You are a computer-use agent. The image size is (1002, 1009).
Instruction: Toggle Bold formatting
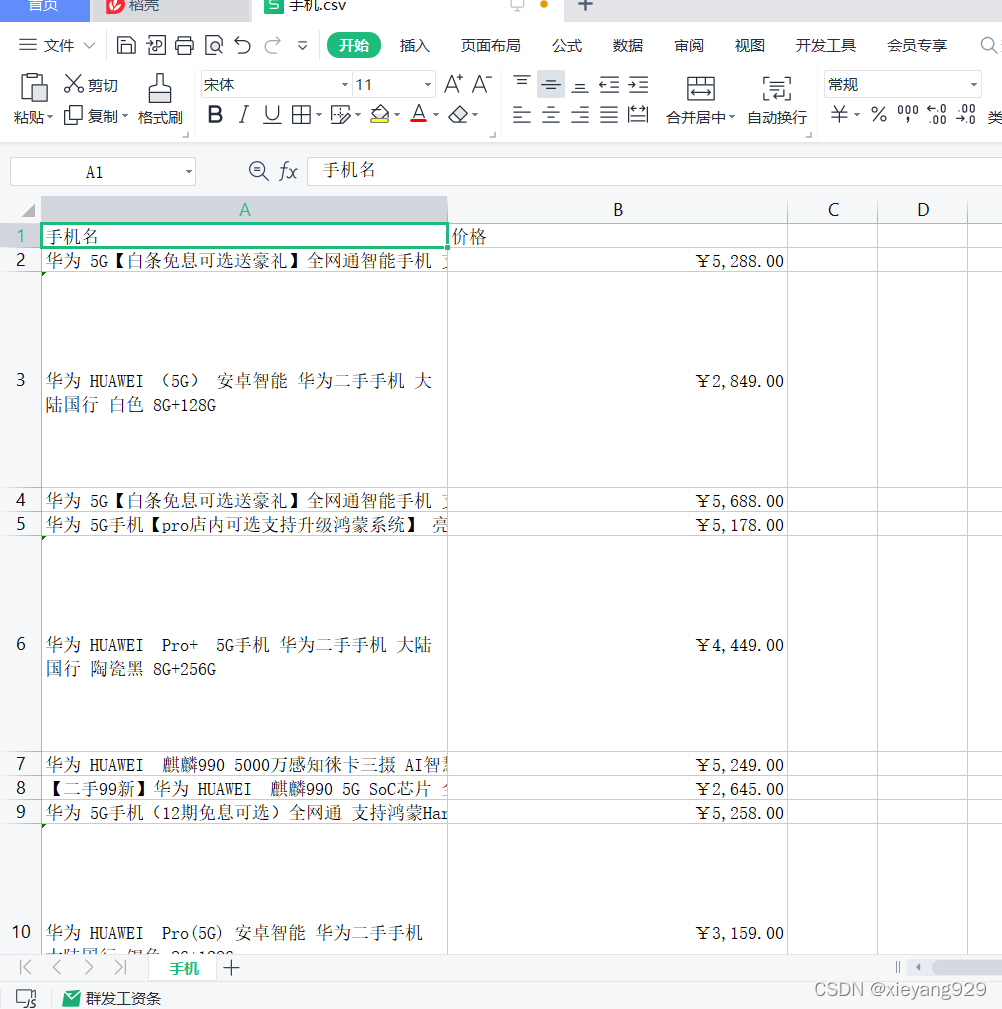tap(215, 115)
